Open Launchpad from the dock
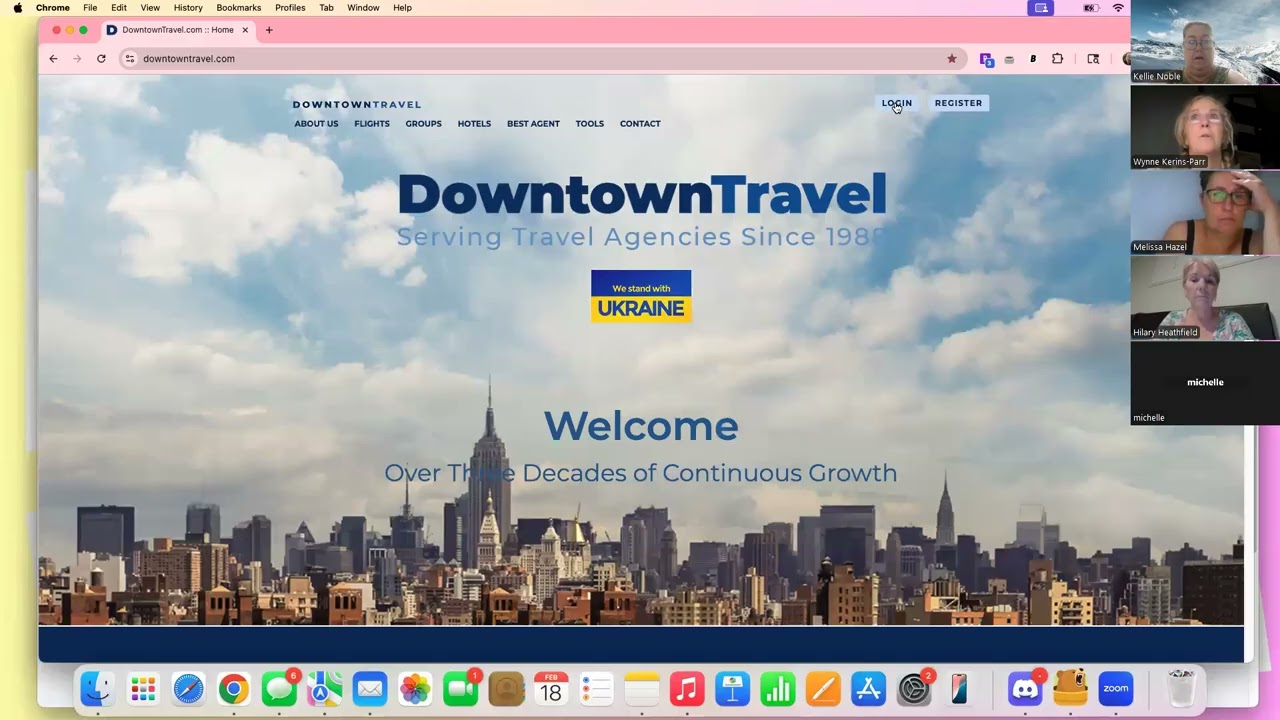 tap(143, 689)
